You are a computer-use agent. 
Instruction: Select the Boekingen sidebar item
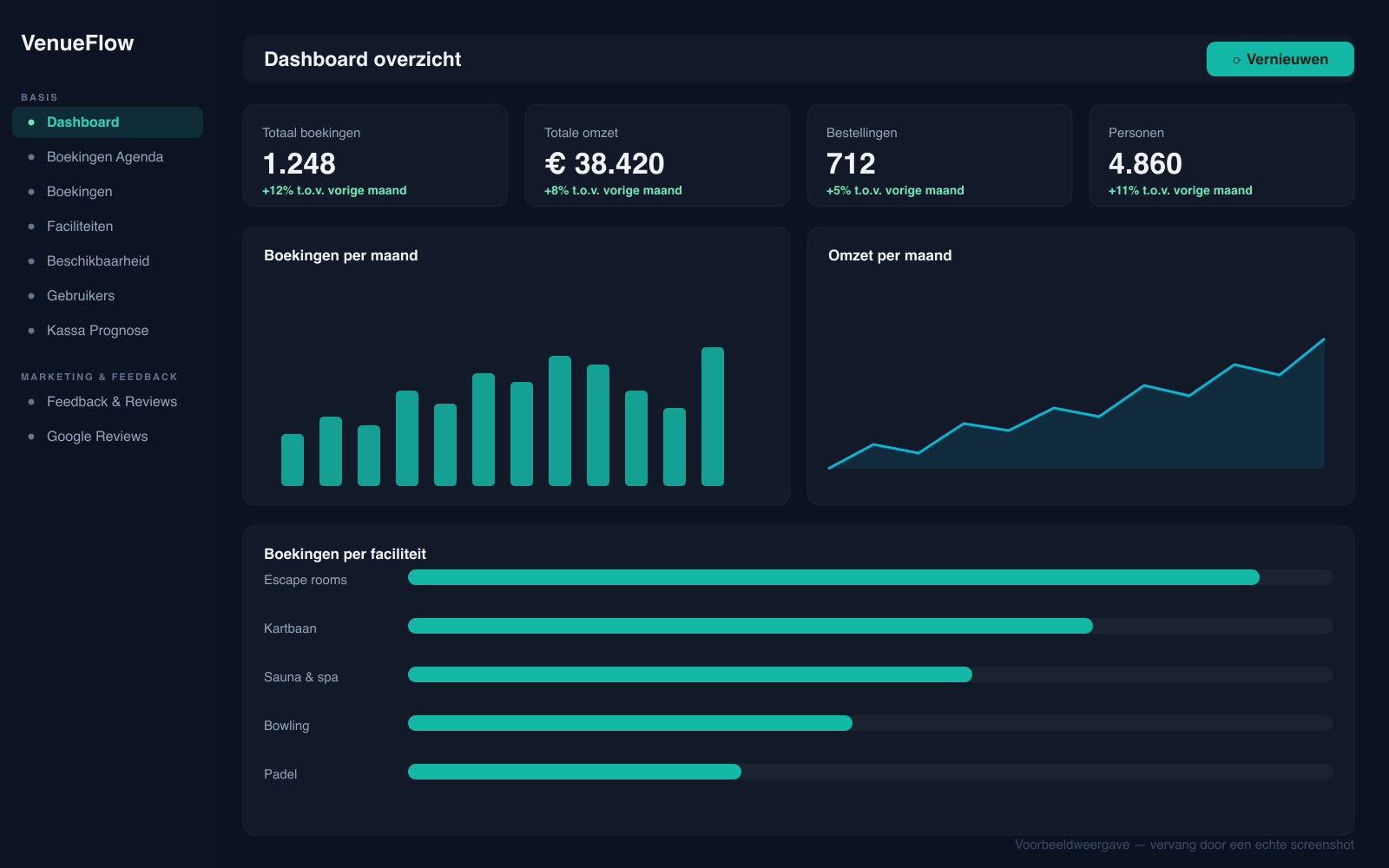coord(108,192)
